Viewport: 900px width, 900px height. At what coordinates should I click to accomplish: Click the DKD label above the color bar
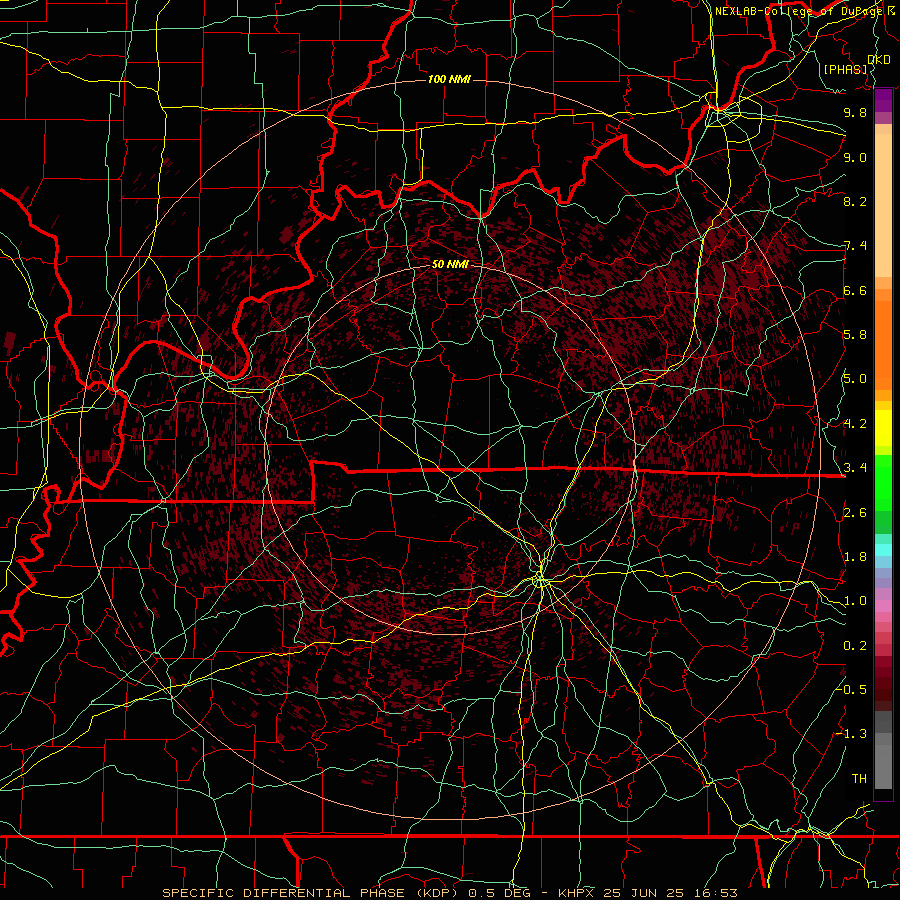point(879,60)
